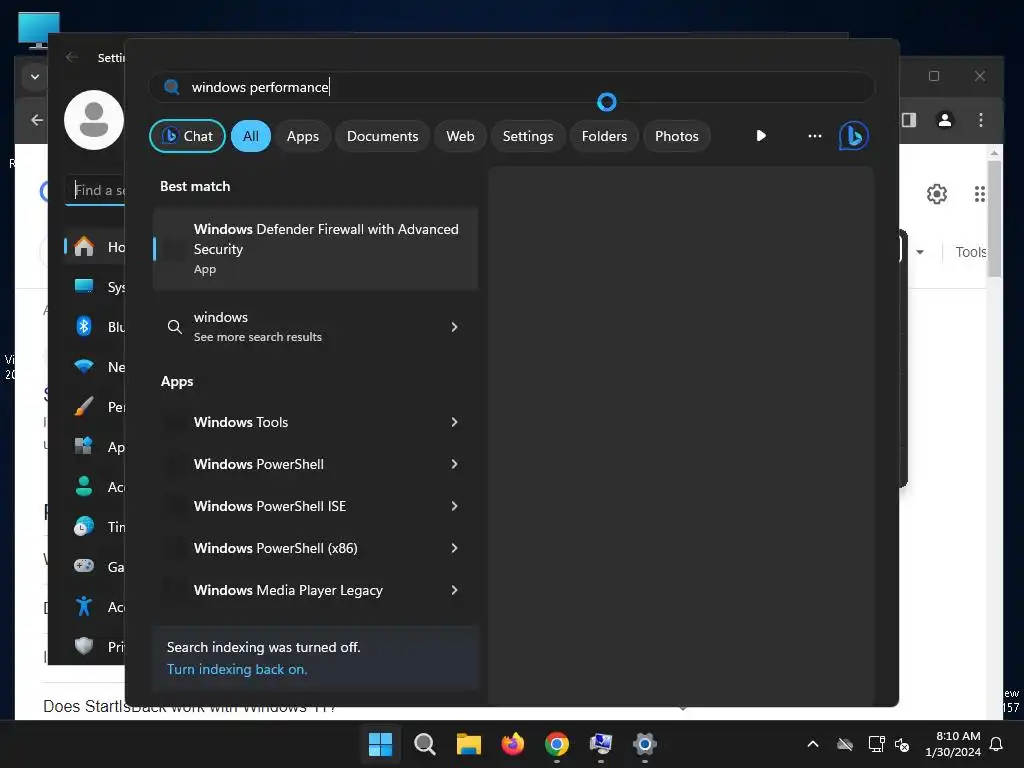Open Firefox from taskbar
Screen dimensions: 1024x768
513,744
